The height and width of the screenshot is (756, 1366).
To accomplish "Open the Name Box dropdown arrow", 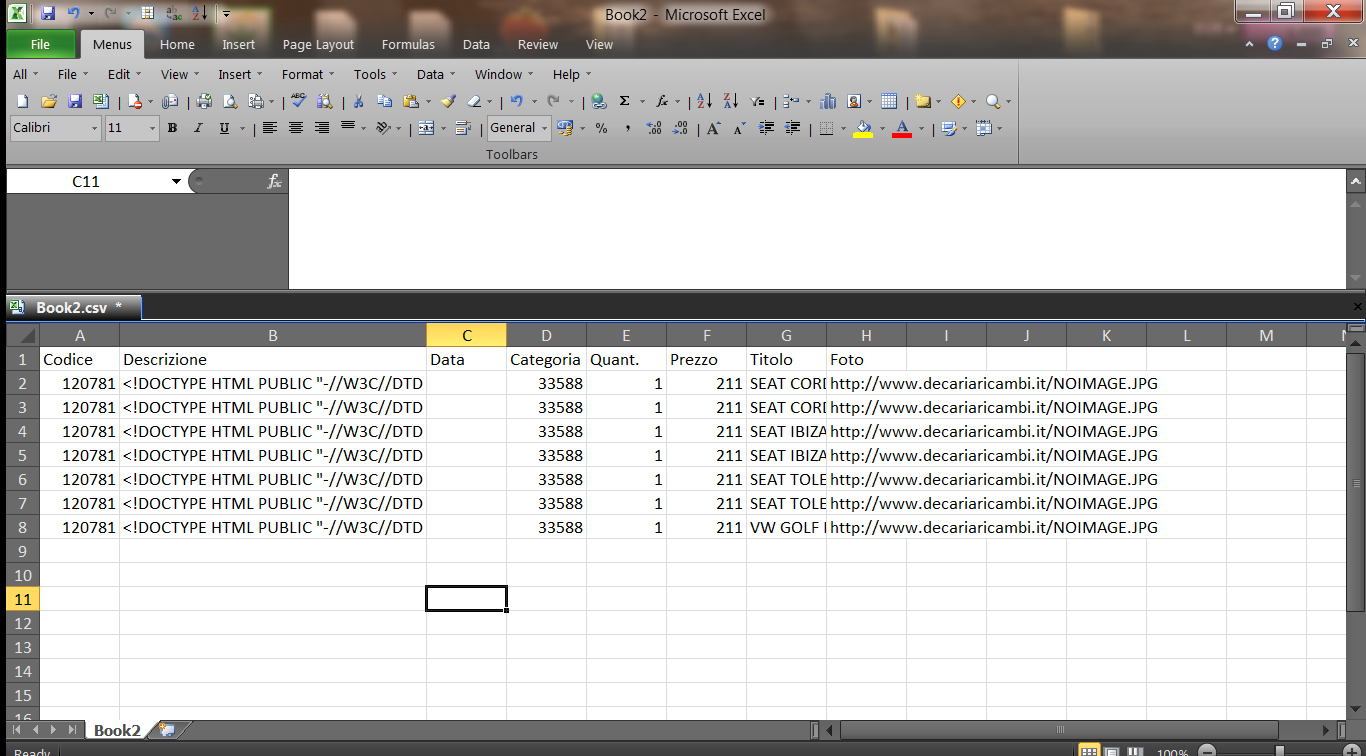I will point(177,182).
